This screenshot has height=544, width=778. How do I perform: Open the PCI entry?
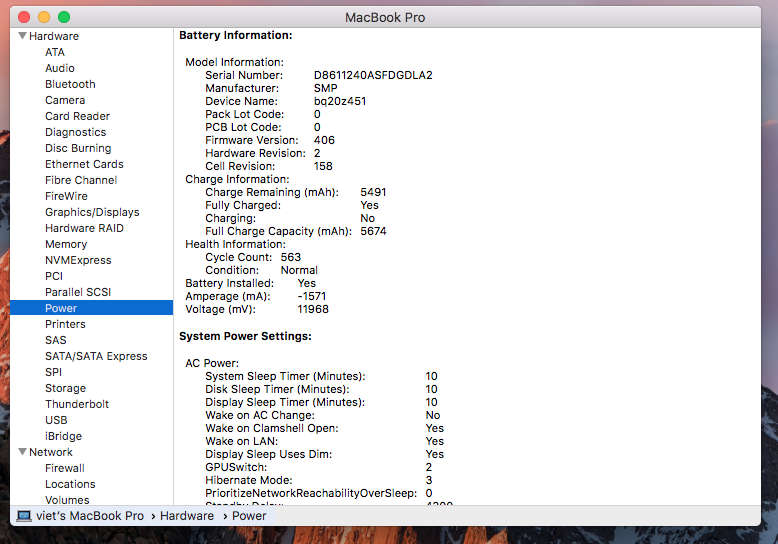pos(54,276)
